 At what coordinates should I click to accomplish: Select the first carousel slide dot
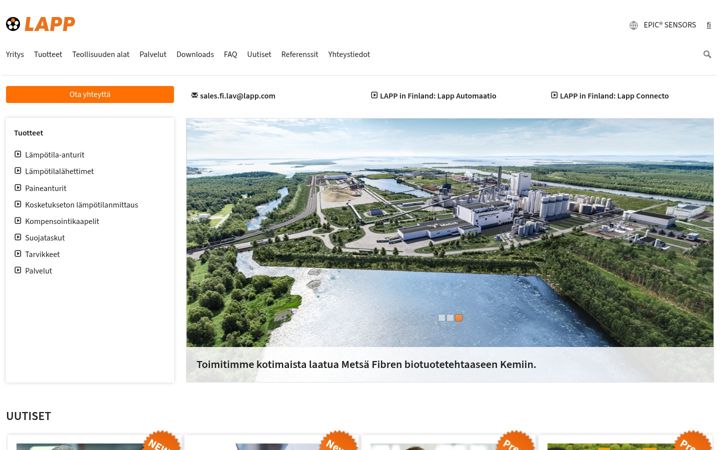point(442,318)
